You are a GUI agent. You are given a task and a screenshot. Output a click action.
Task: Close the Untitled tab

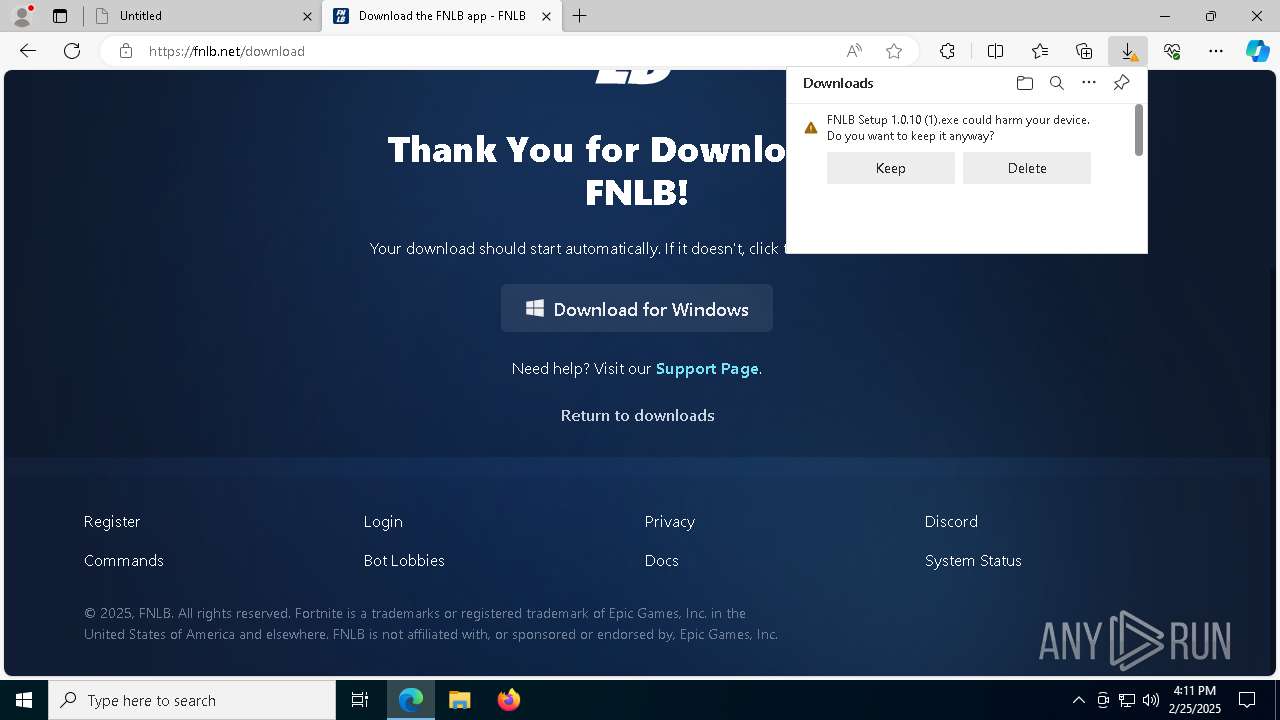tap(308, 16)
